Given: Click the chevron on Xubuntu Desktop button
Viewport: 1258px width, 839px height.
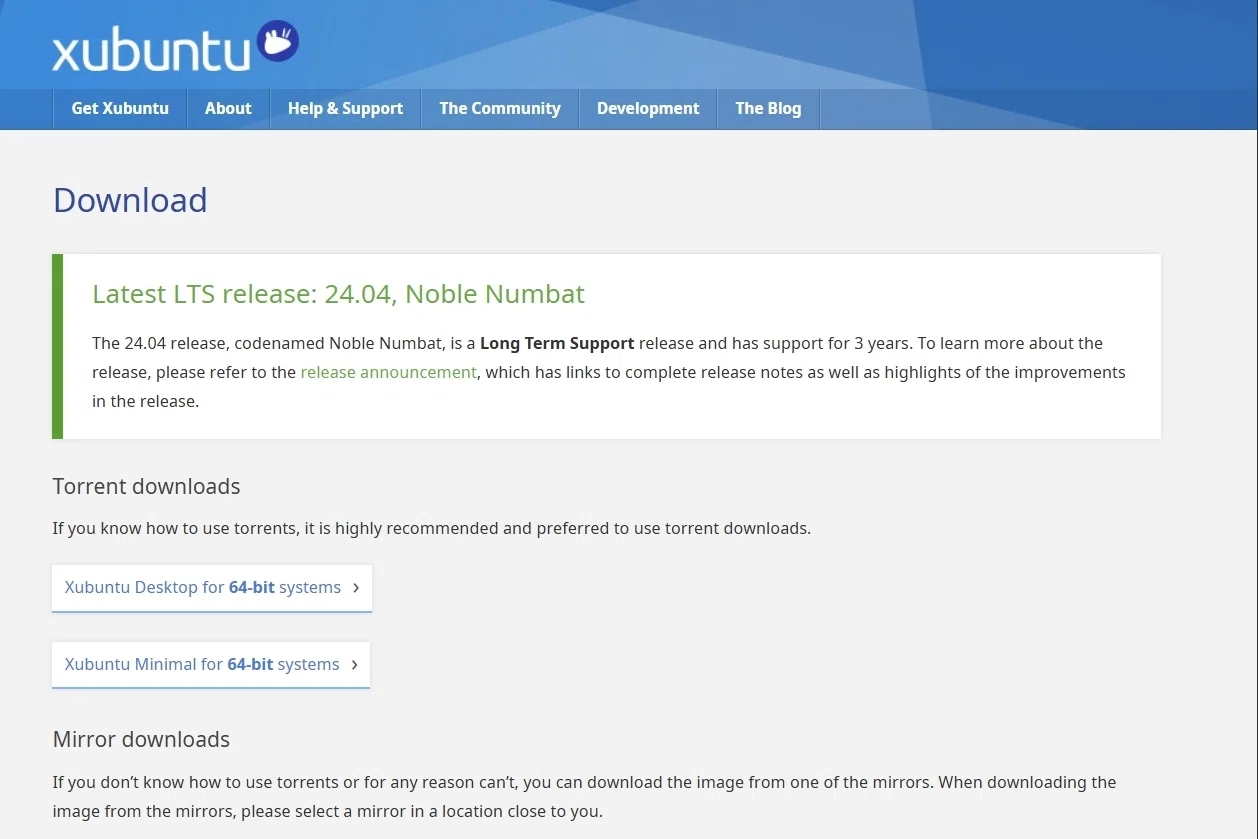Looking at the screenshot, I should (x=356, y=588).
